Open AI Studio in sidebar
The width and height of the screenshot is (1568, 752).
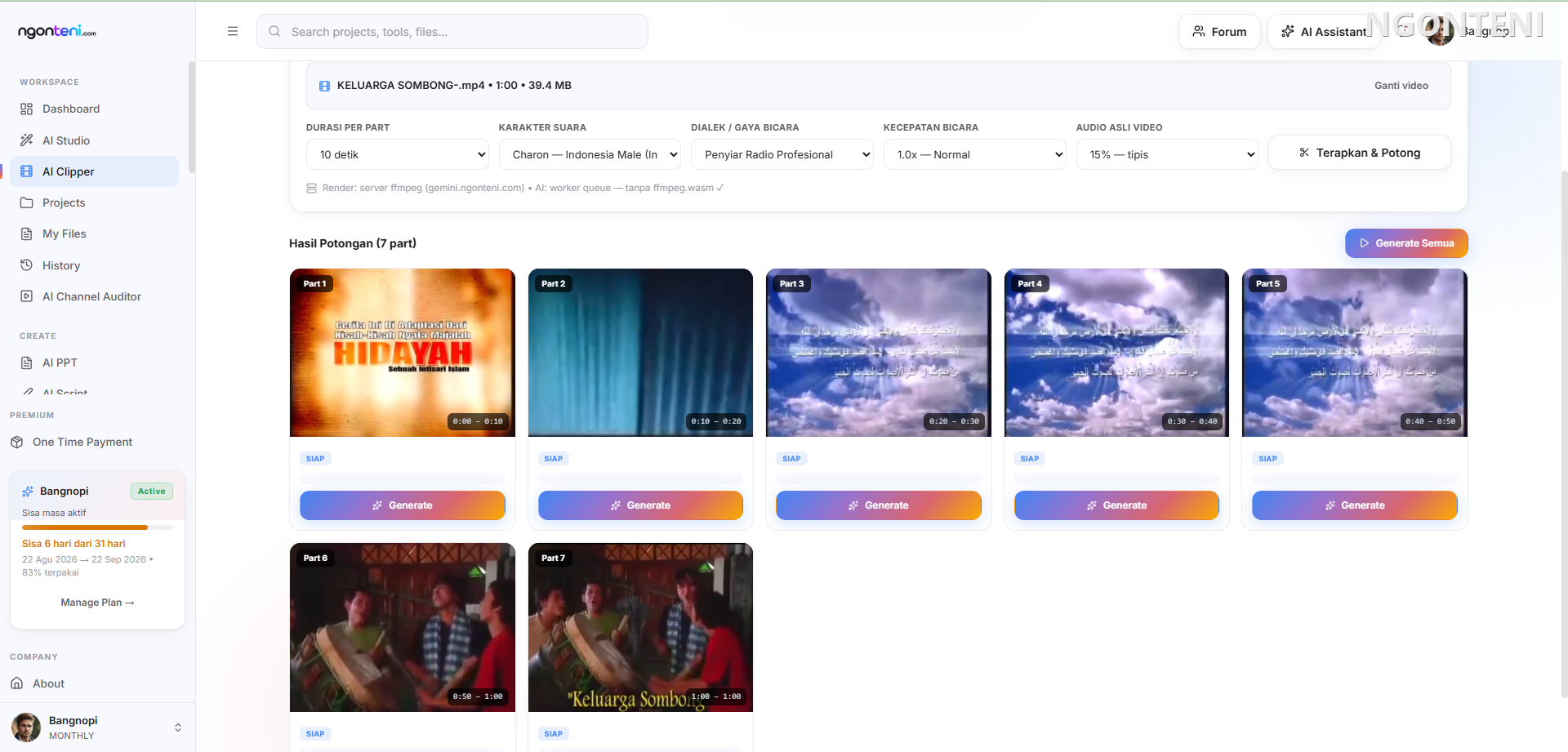coord(94,140)
